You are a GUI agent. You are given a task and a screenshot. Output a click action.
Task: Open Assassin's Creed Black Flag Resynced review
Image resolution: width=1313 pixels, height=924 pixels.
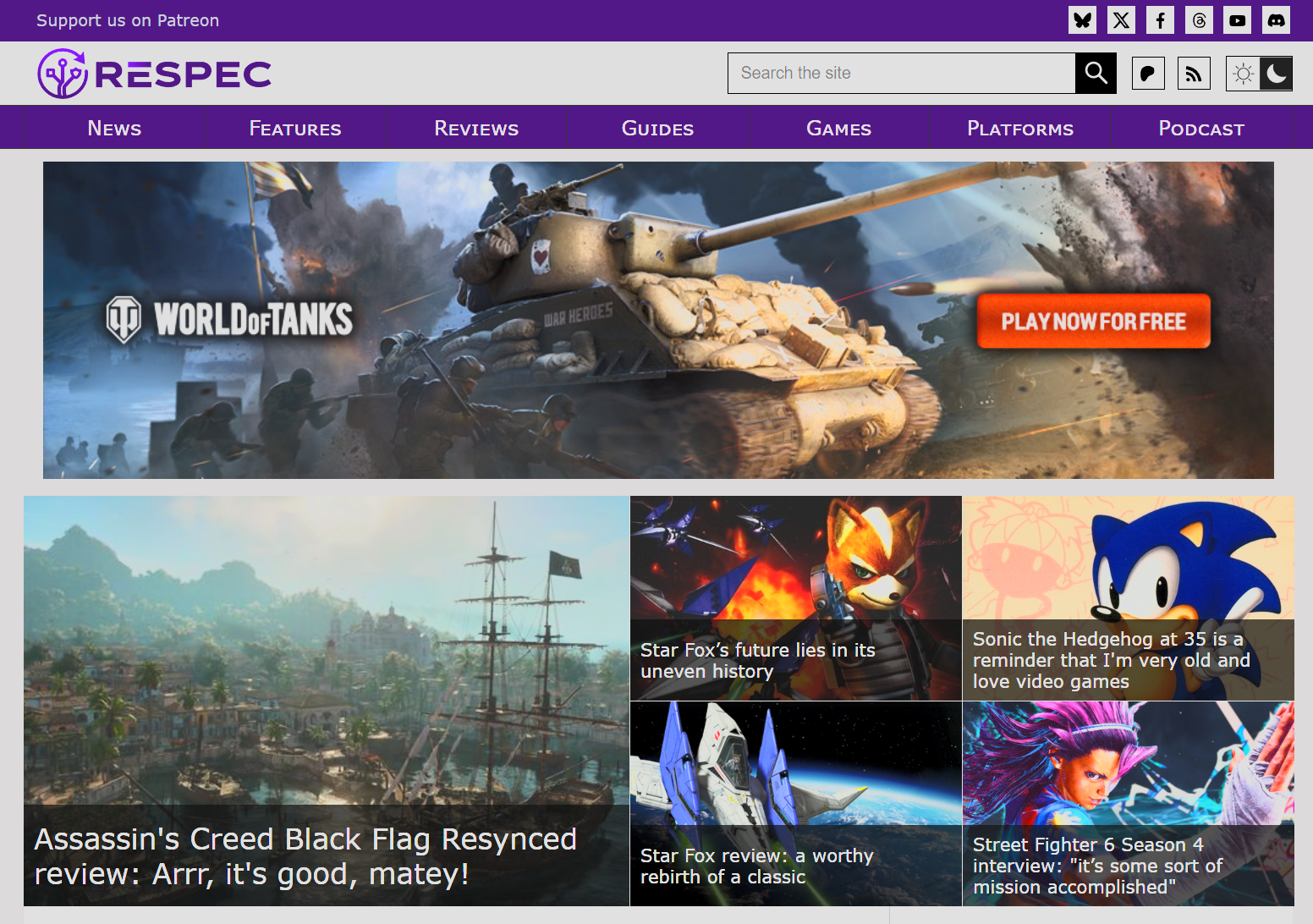327,701
